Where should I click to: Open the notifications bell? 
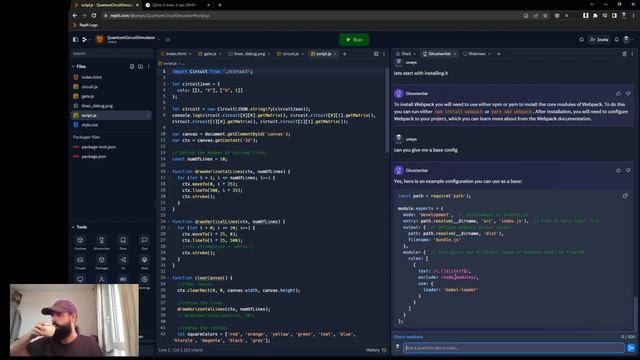coord(617,40)
